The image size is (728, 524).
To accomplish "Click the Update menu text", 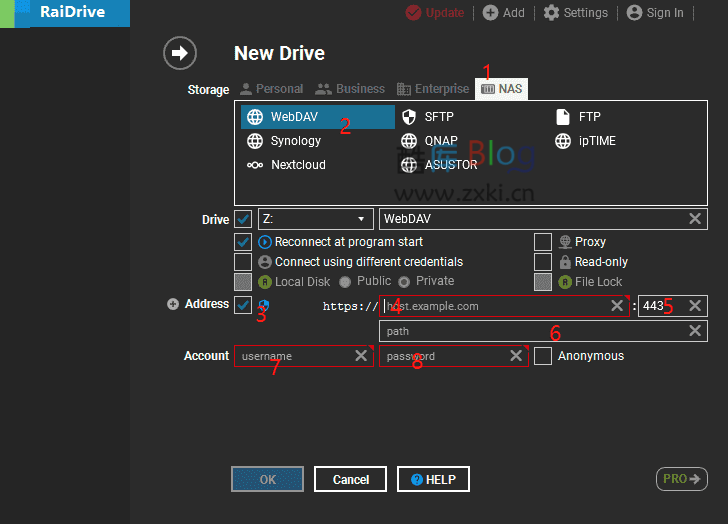I will click(x=445, y=13).
